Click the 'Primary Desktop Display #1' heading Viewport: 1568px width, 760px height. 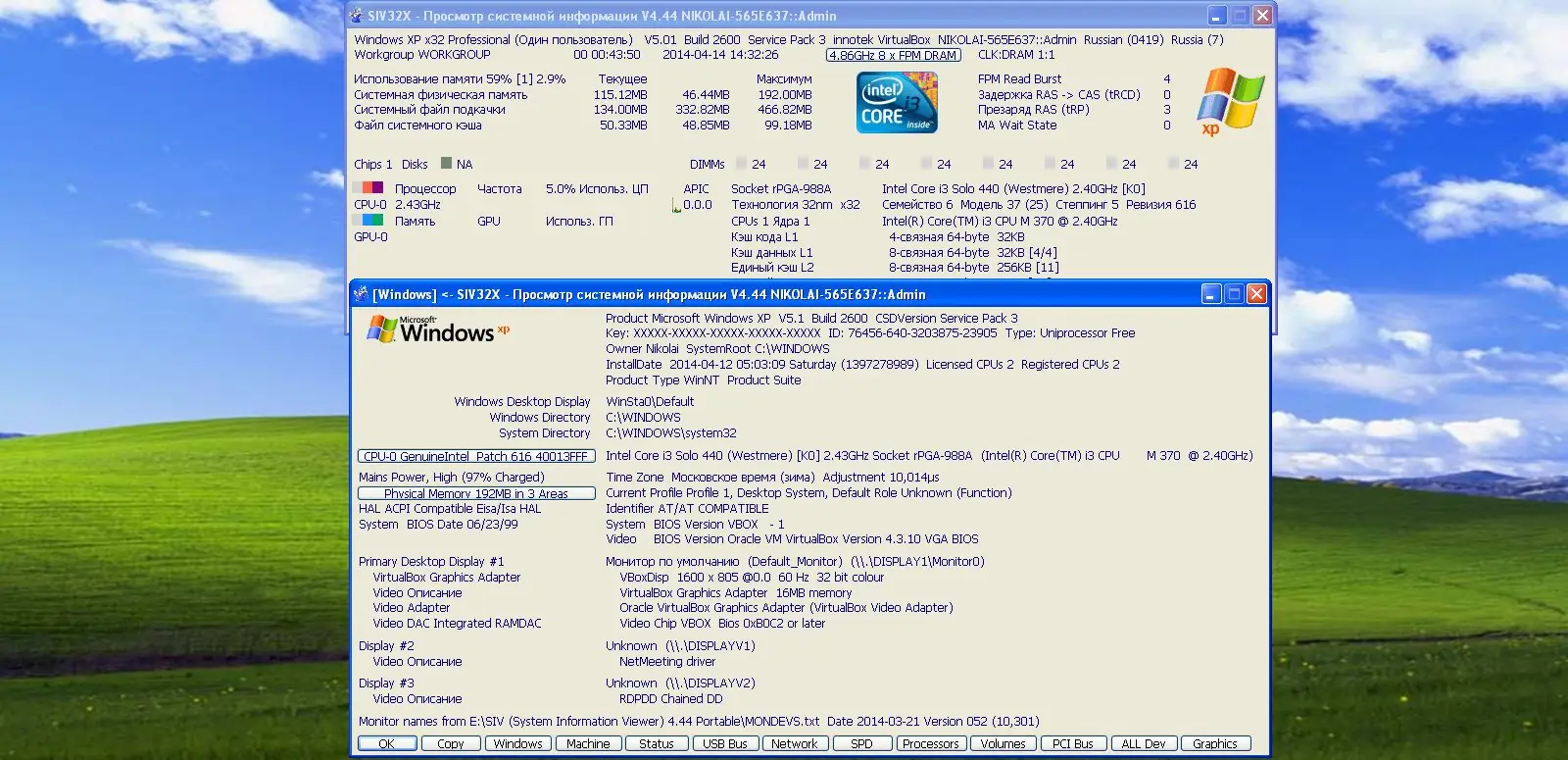(x=431, y=562)
